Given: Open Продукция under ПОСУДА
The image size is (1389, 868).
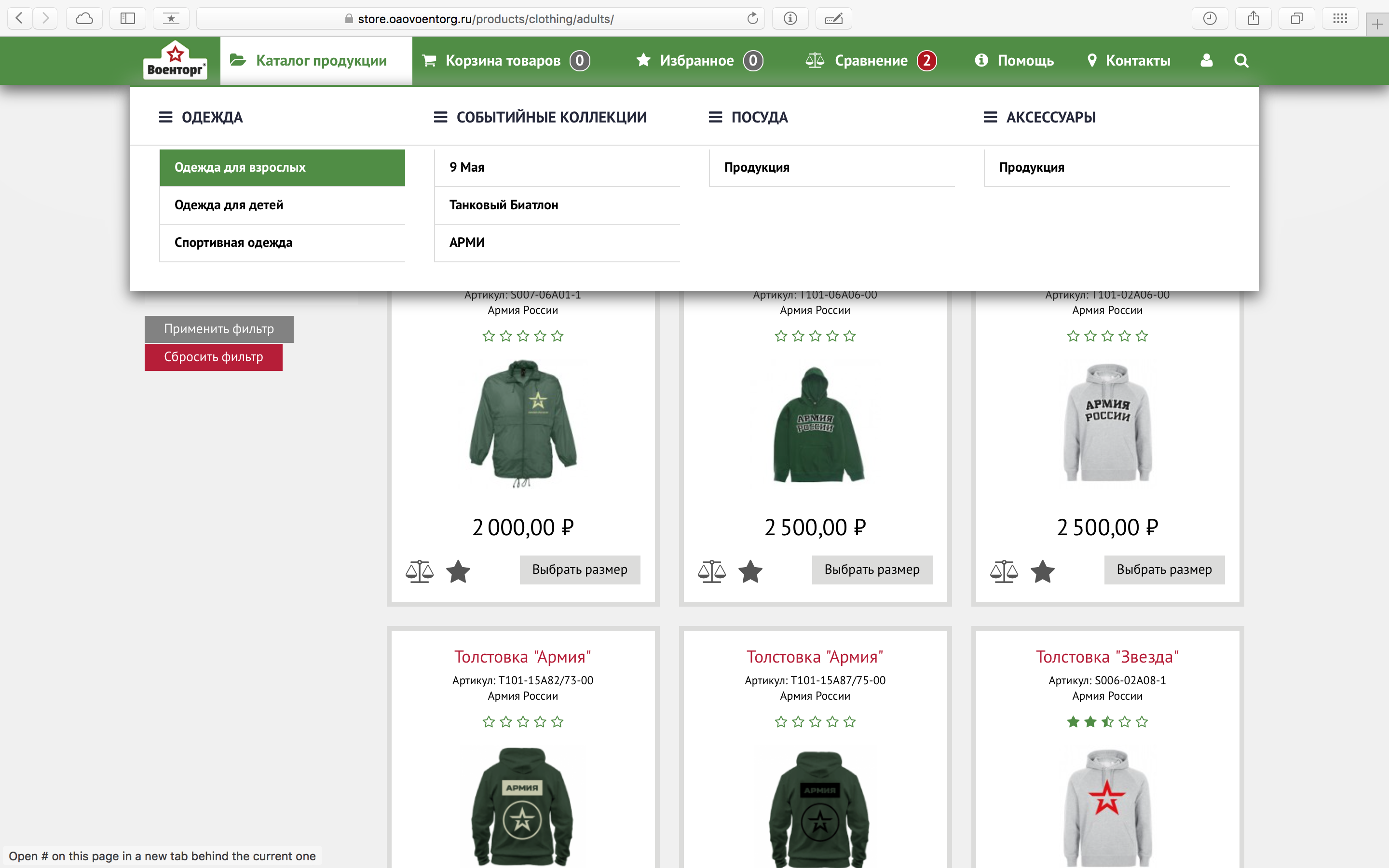Looking at the screenshot, I should pyautogui.click(x=832, y=168).
